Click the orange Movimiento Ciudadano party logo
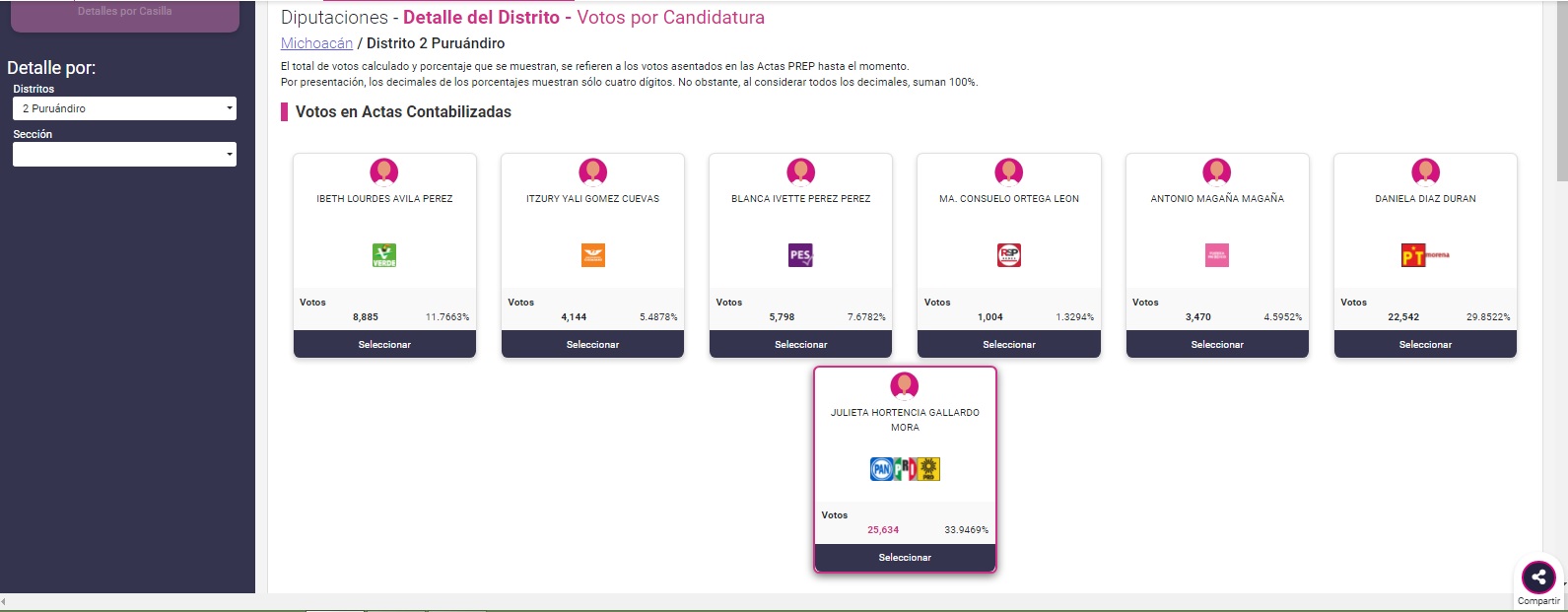The image size is (1568, 612). pos(592,255)
